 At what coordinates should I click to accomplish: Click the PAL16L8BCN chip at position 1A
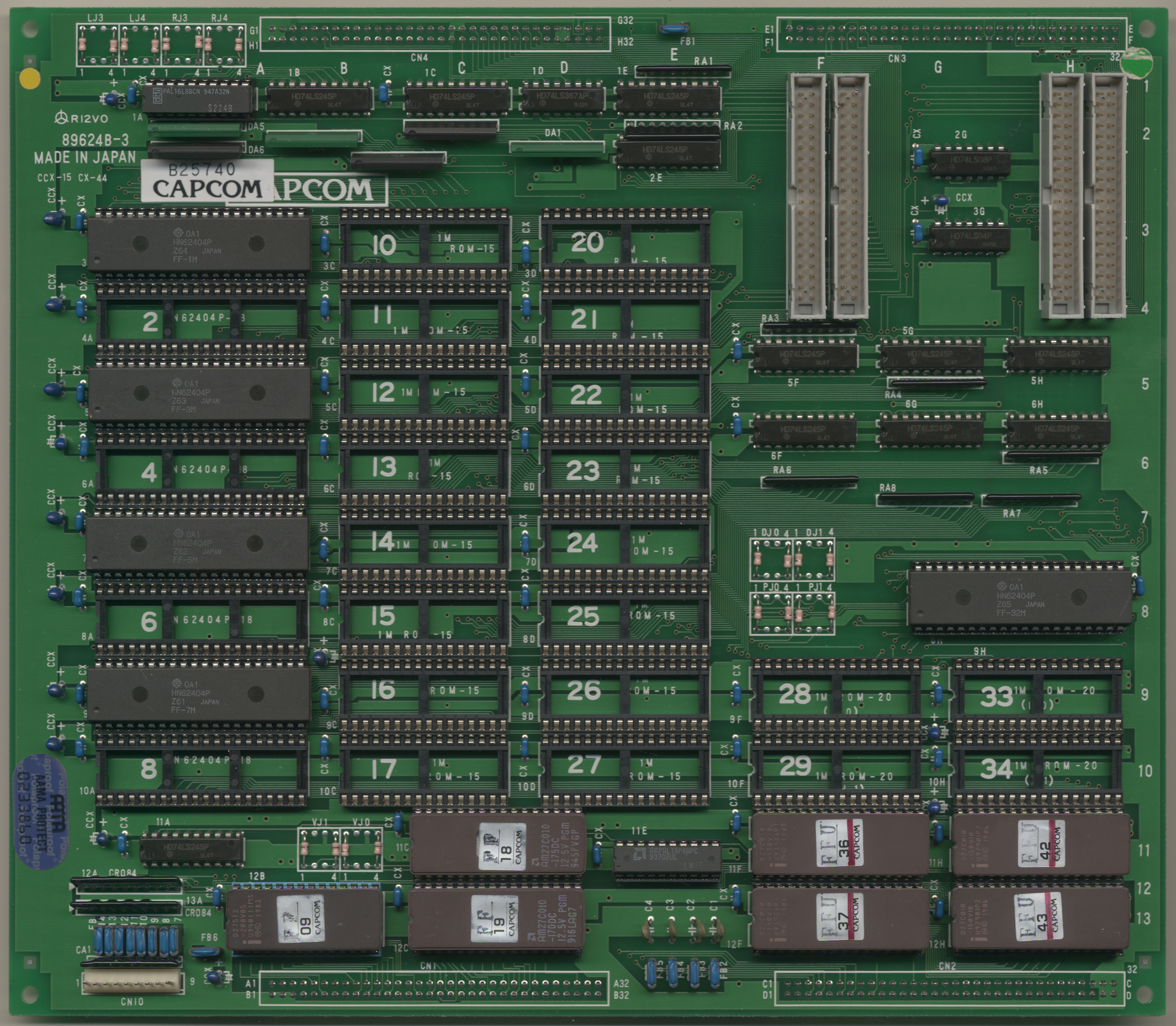pos(198,99)
